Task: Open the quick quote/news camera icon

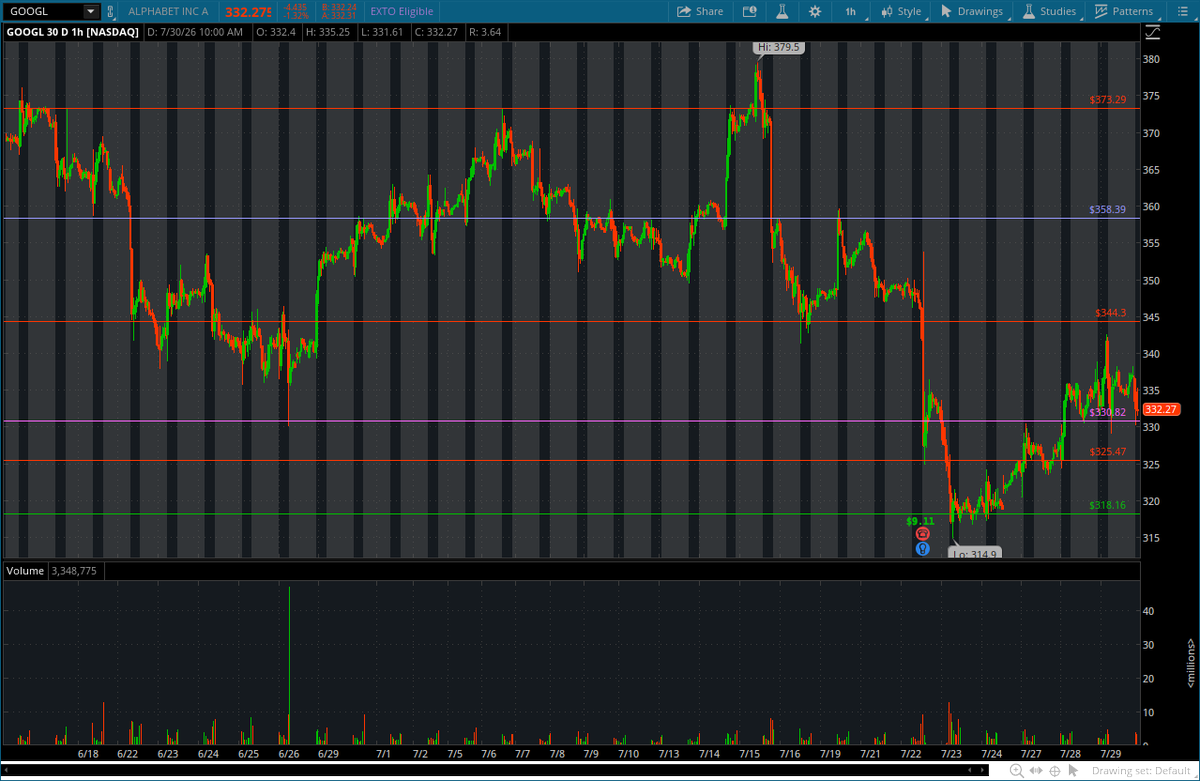Action: tap(750, 11)
